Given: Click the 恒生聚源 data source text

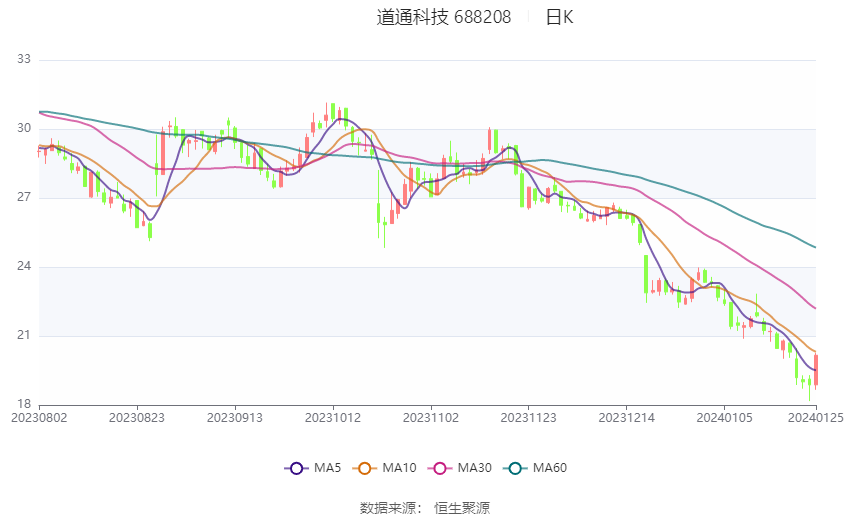Looking at the screenshot, I should [462, 508].
